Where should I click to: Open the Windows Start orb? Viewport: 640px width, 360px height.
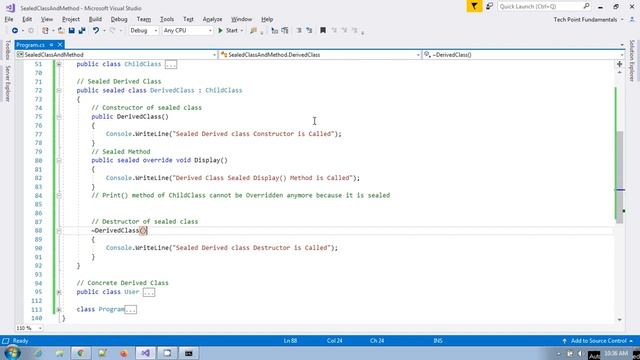pos(12,353)
